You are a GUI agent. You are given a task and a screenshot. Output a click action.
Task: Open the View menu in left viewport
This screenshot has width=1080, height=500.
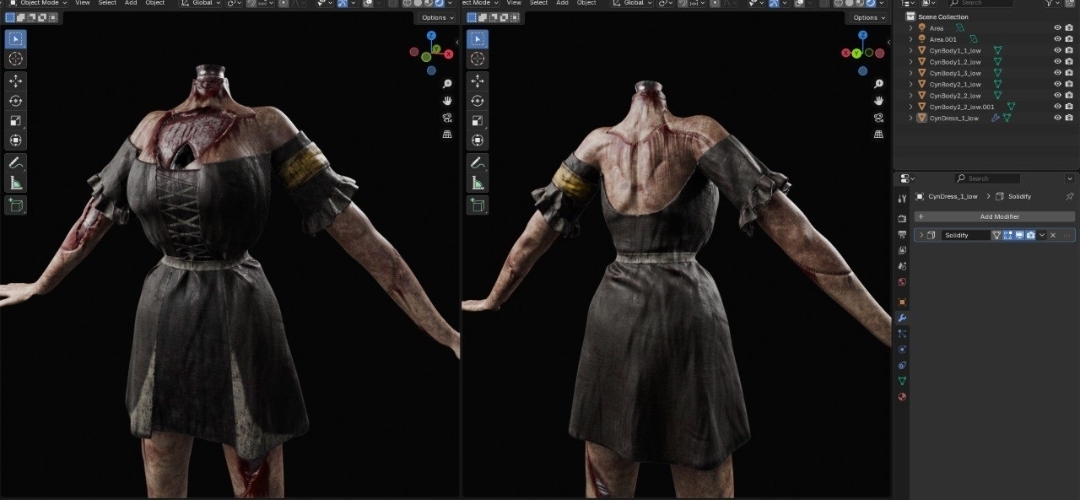[x=82, y=3]
